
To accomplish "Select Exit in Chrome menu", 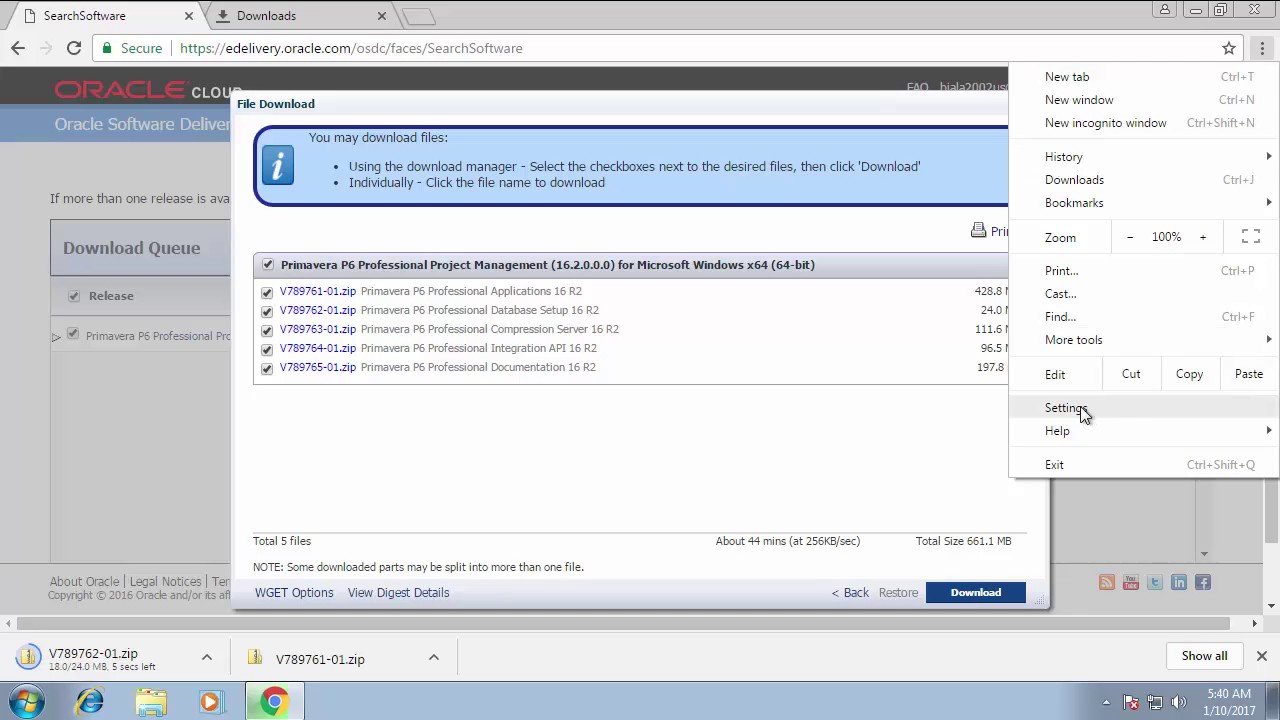I will [1144, 465].
